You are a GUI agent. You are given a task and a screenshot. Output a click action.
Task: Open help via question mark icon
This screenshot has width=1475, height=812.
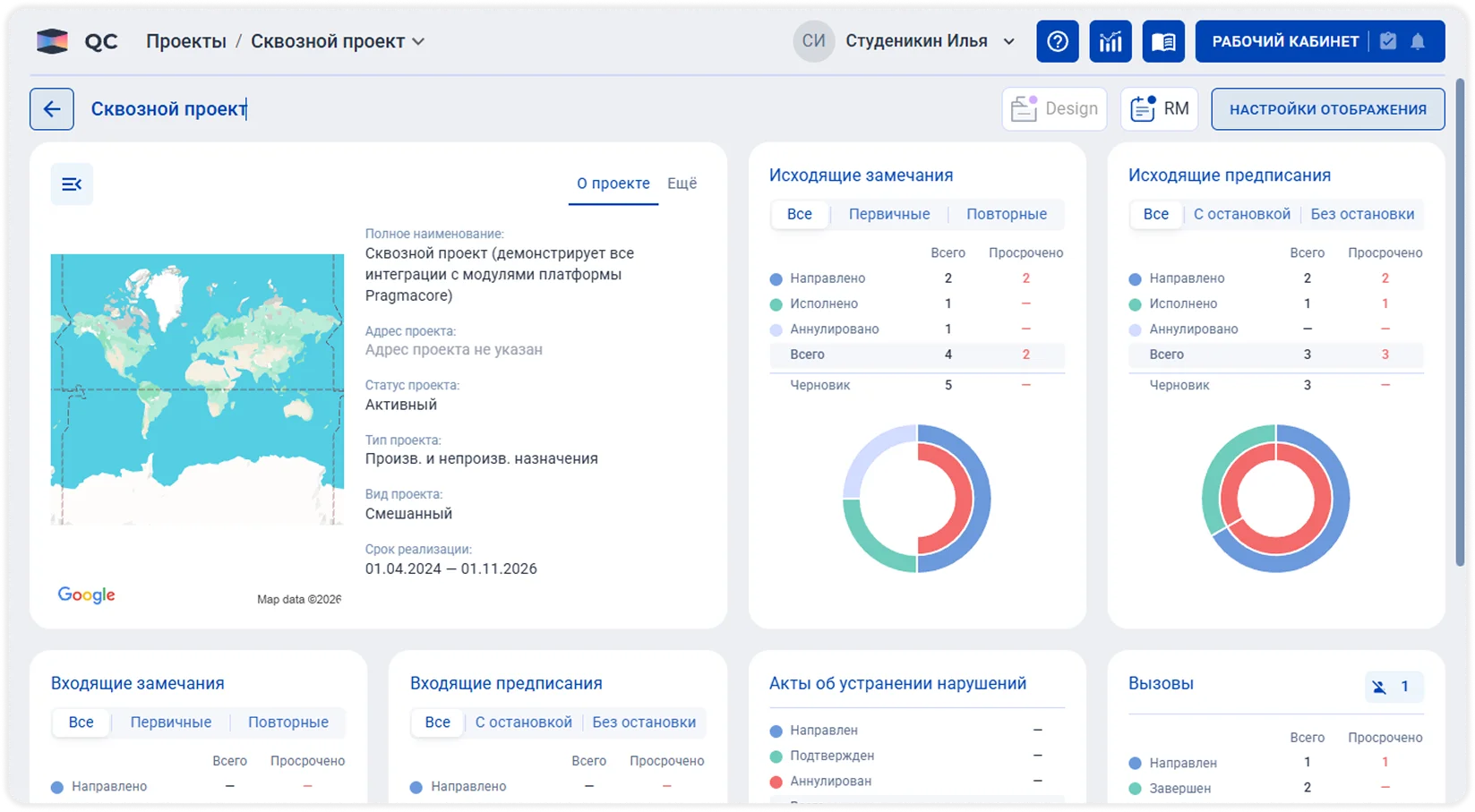(x=1057, y=41)
